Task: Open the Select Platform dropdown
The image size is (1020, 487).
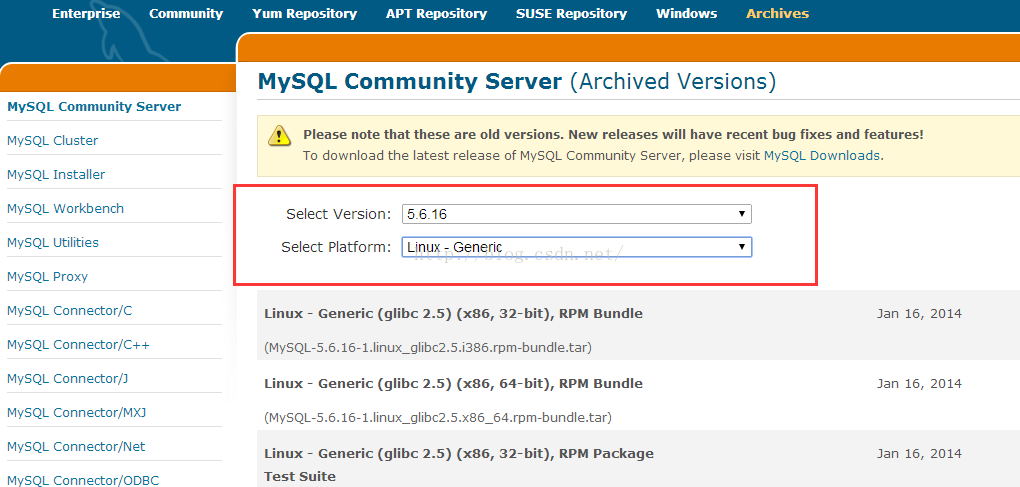Action: point(576,247)
